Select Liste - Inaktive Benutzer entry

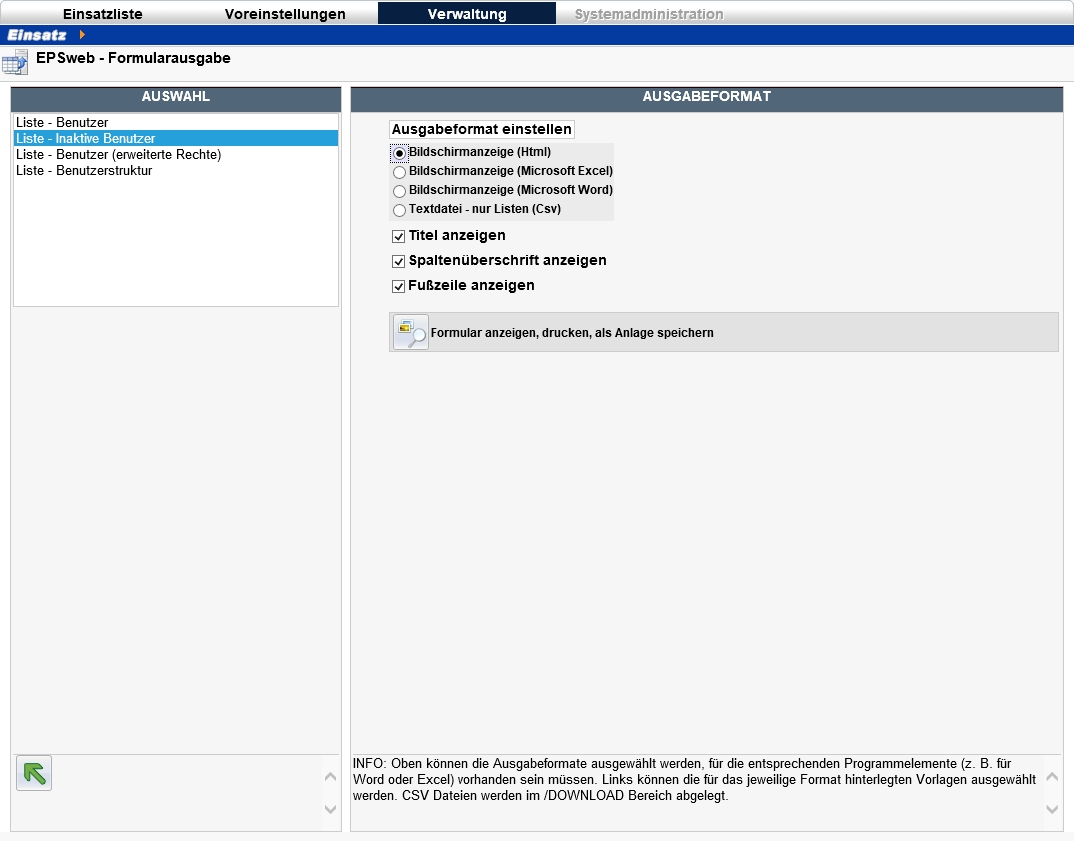point(176,138)
